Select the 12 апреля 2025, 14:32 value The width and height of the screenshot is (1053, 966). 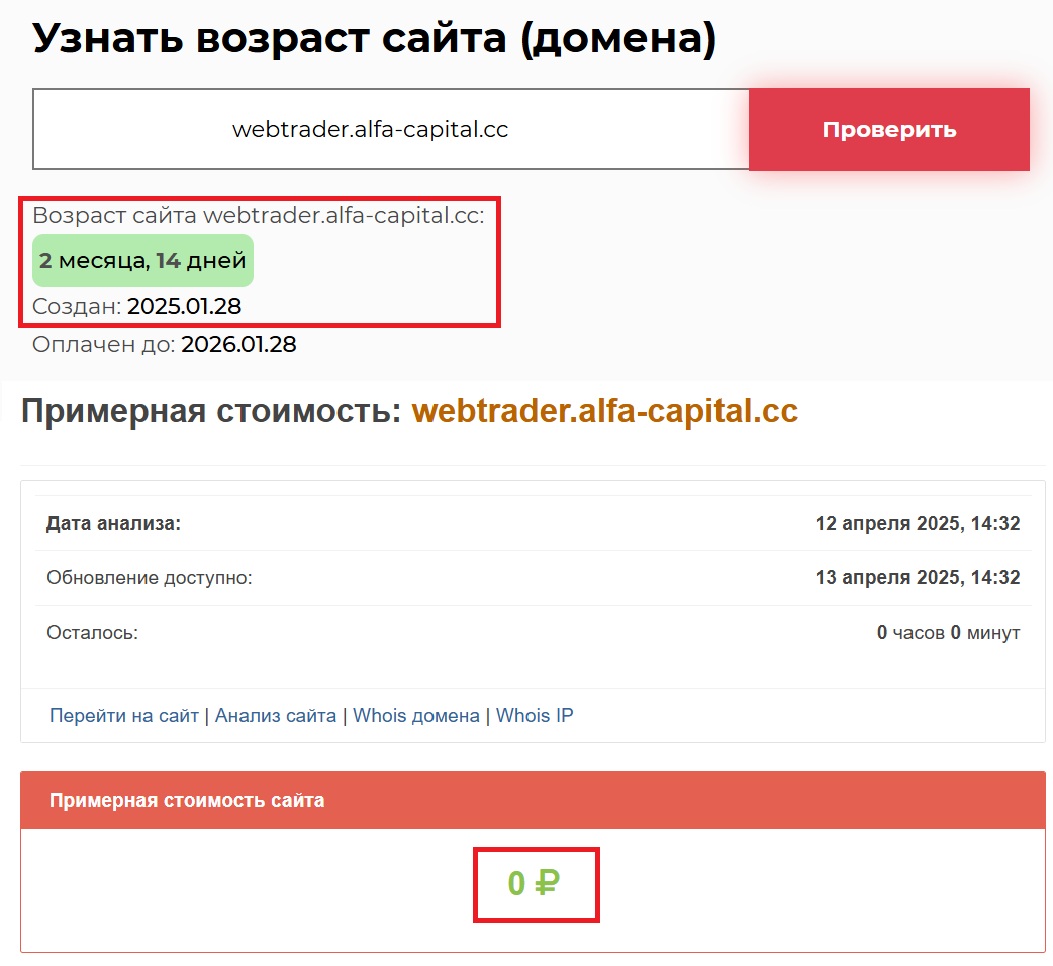(917, 523)
